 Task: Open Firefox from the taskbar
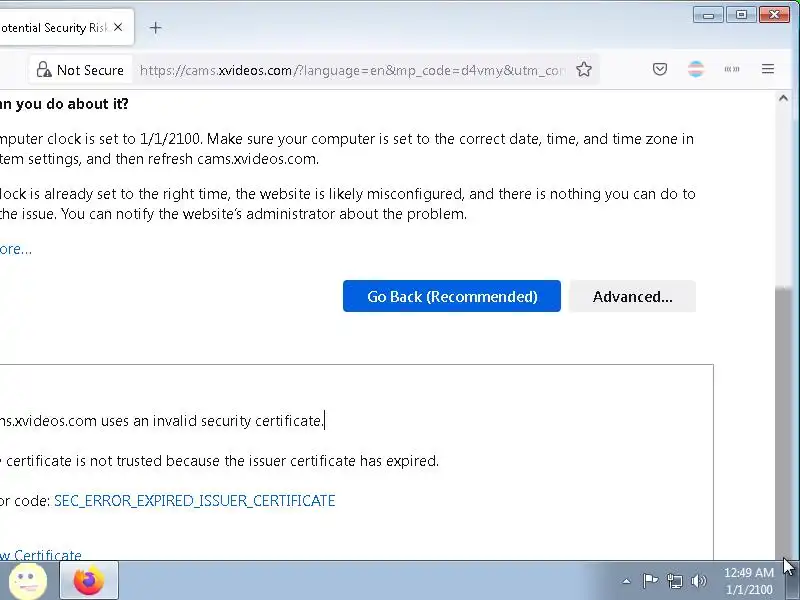89,580
